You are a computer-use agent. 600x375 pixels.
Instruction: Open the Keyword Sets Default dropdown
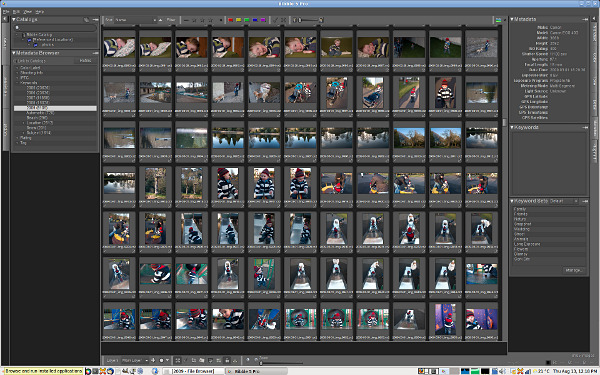(x=564, y=201)
